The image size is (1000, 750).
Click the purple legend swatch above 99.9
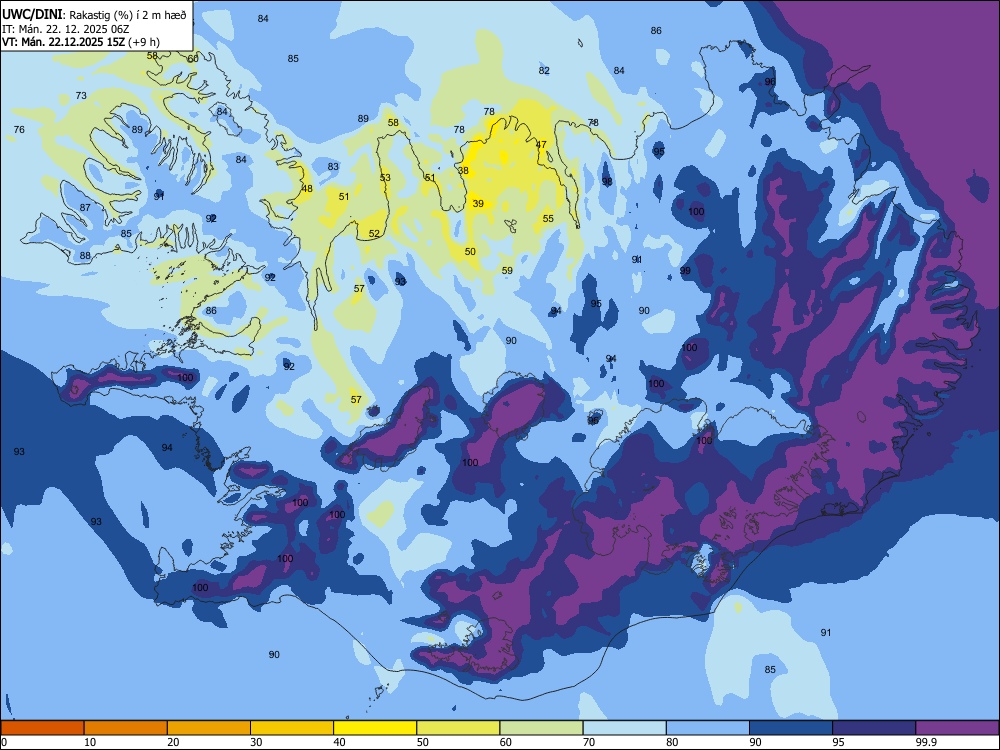tap(957, 728)
